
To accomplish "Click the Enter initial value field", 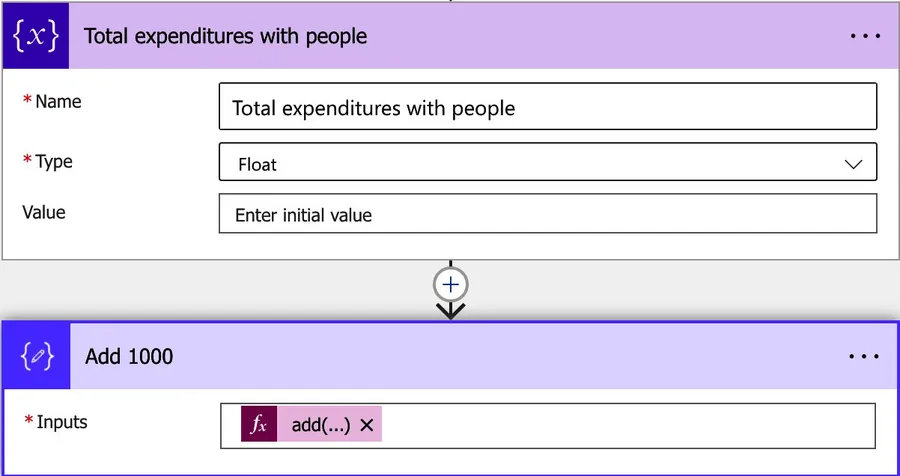I will [x=547, y=214].
